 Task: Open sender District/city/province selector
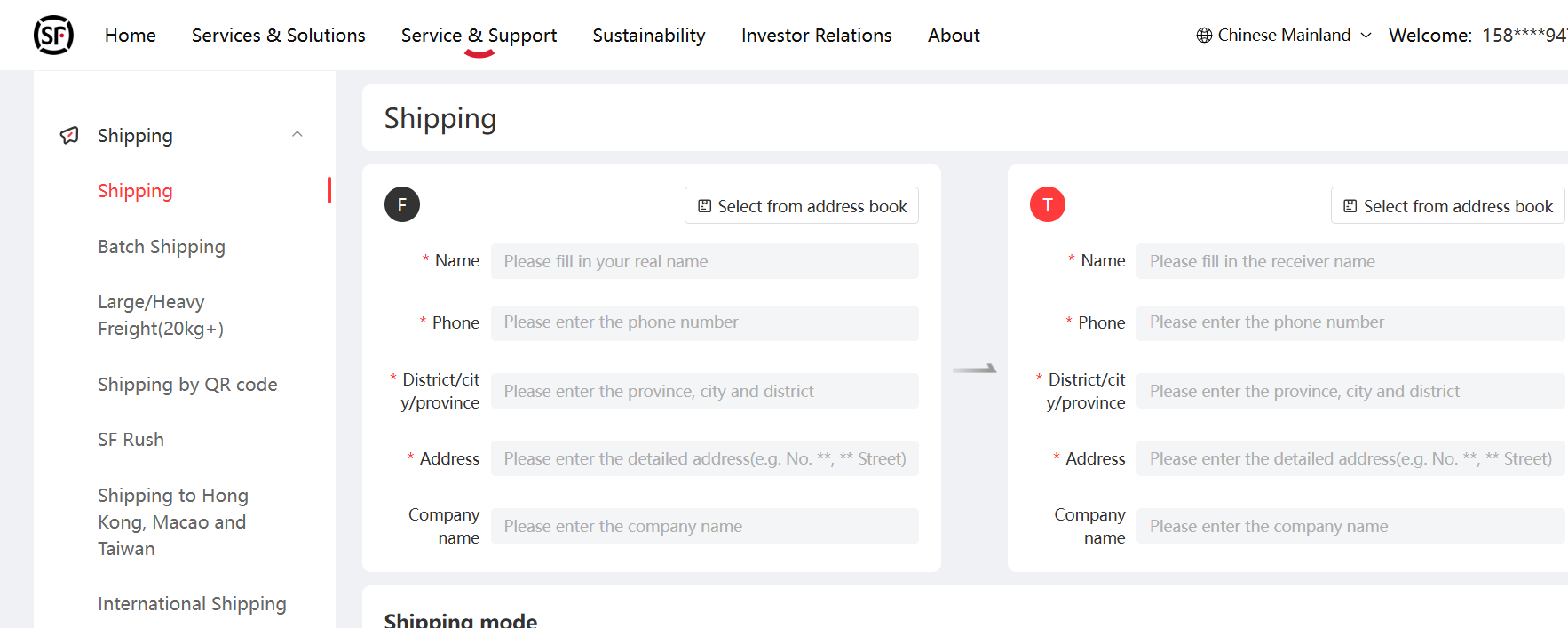704,391
